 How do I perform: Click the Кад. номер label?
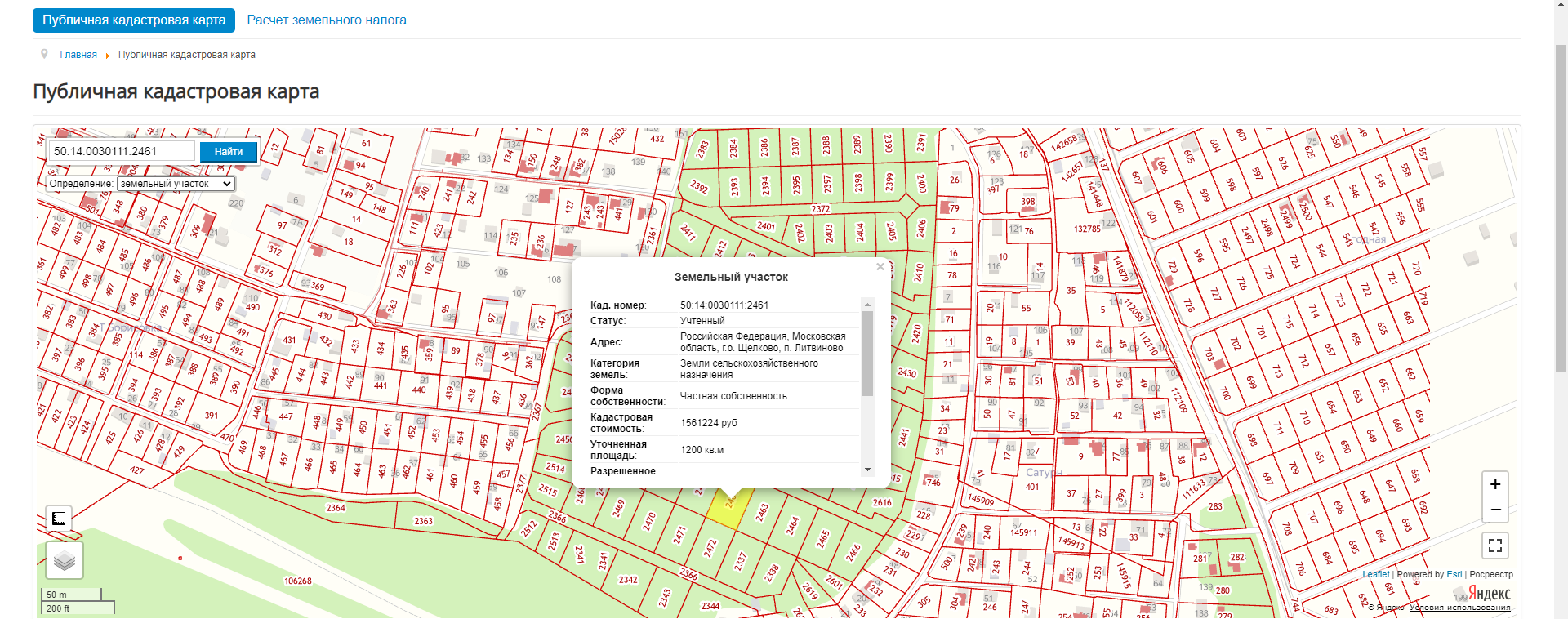coord(618,305)
